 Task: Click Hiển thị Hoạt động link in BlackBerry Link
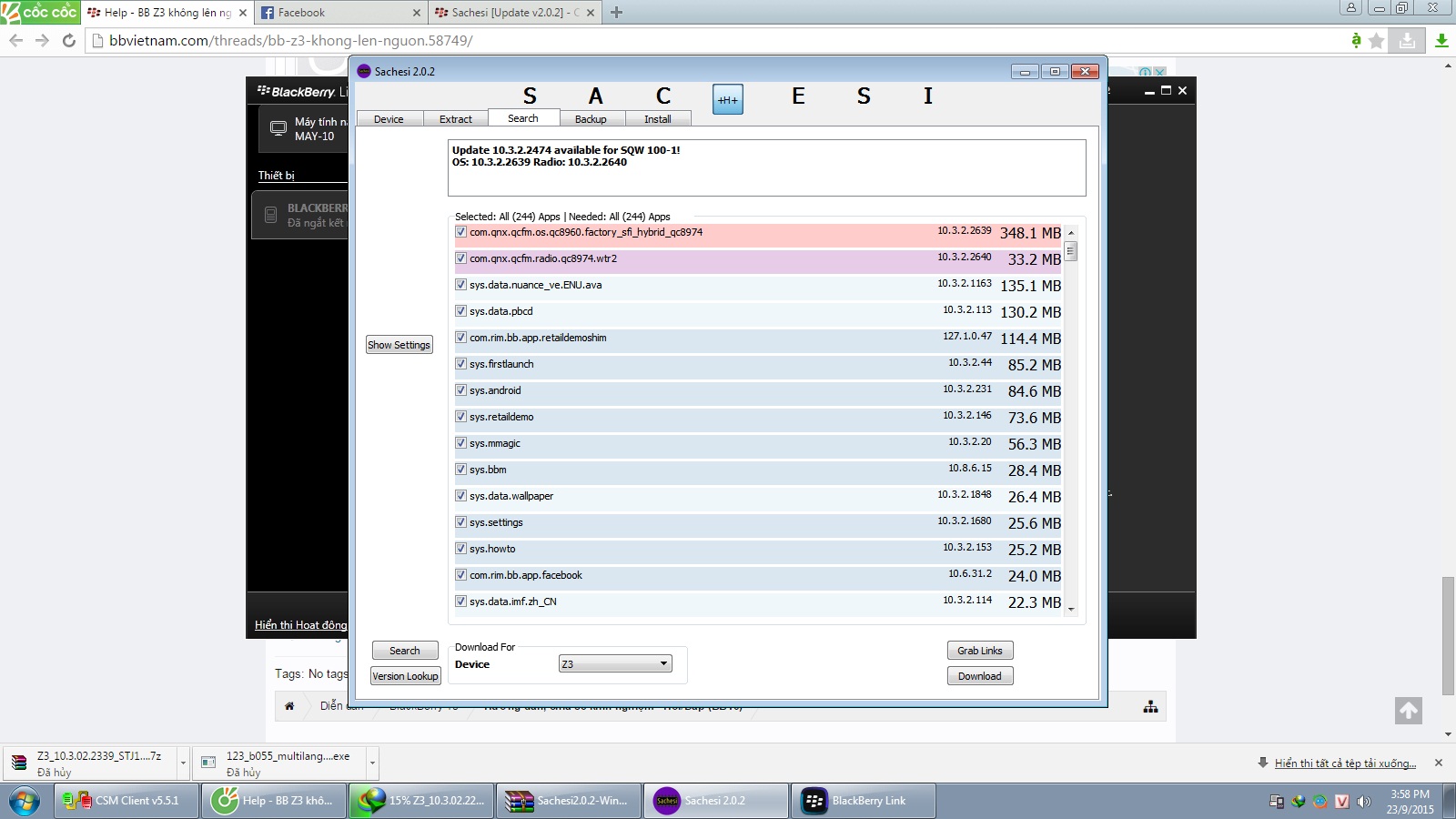pyautogui.click(x=301, y=625)
